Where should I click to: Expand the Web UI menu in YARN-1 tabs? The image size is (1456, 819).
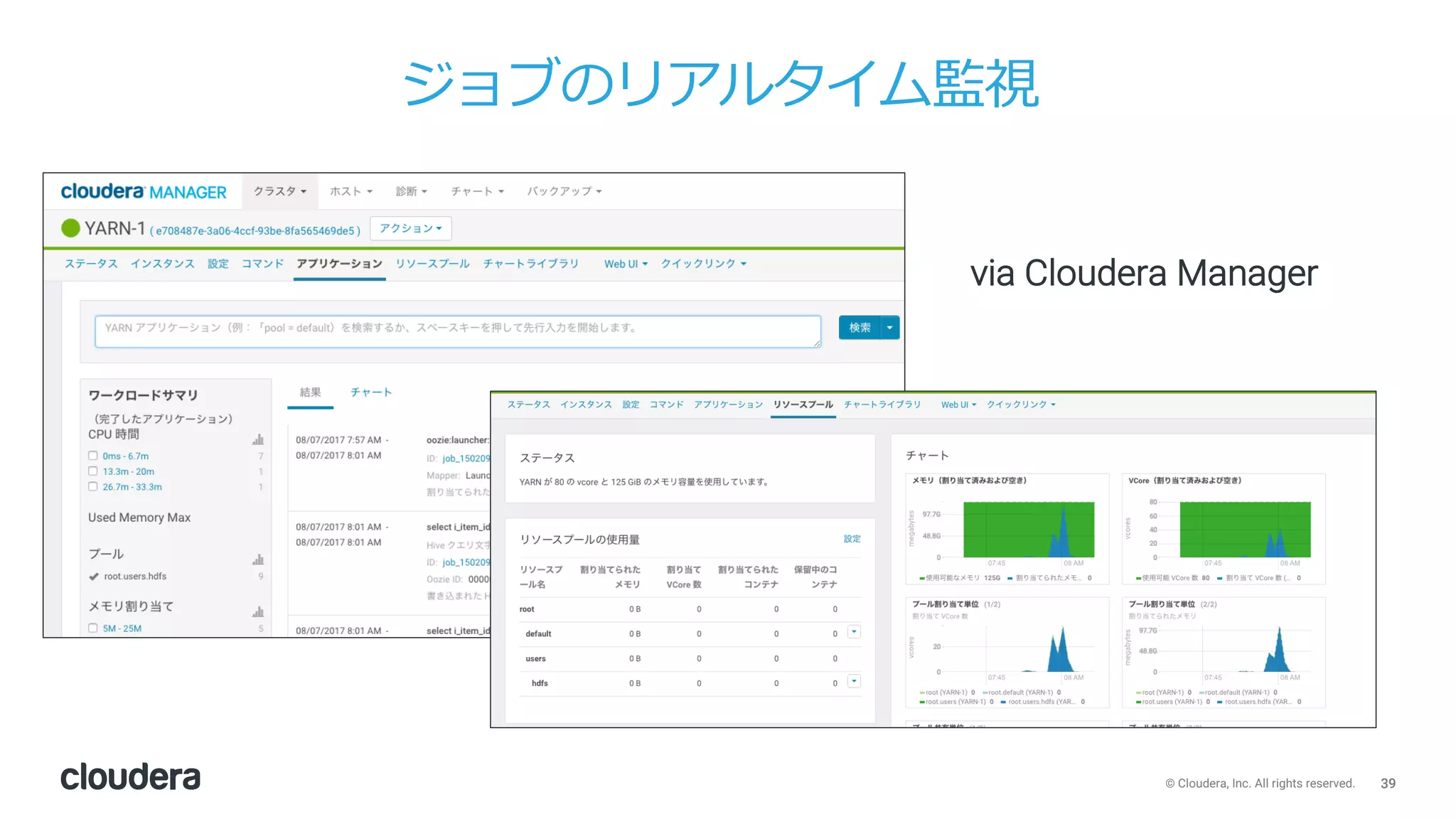[x=626, y=264]
